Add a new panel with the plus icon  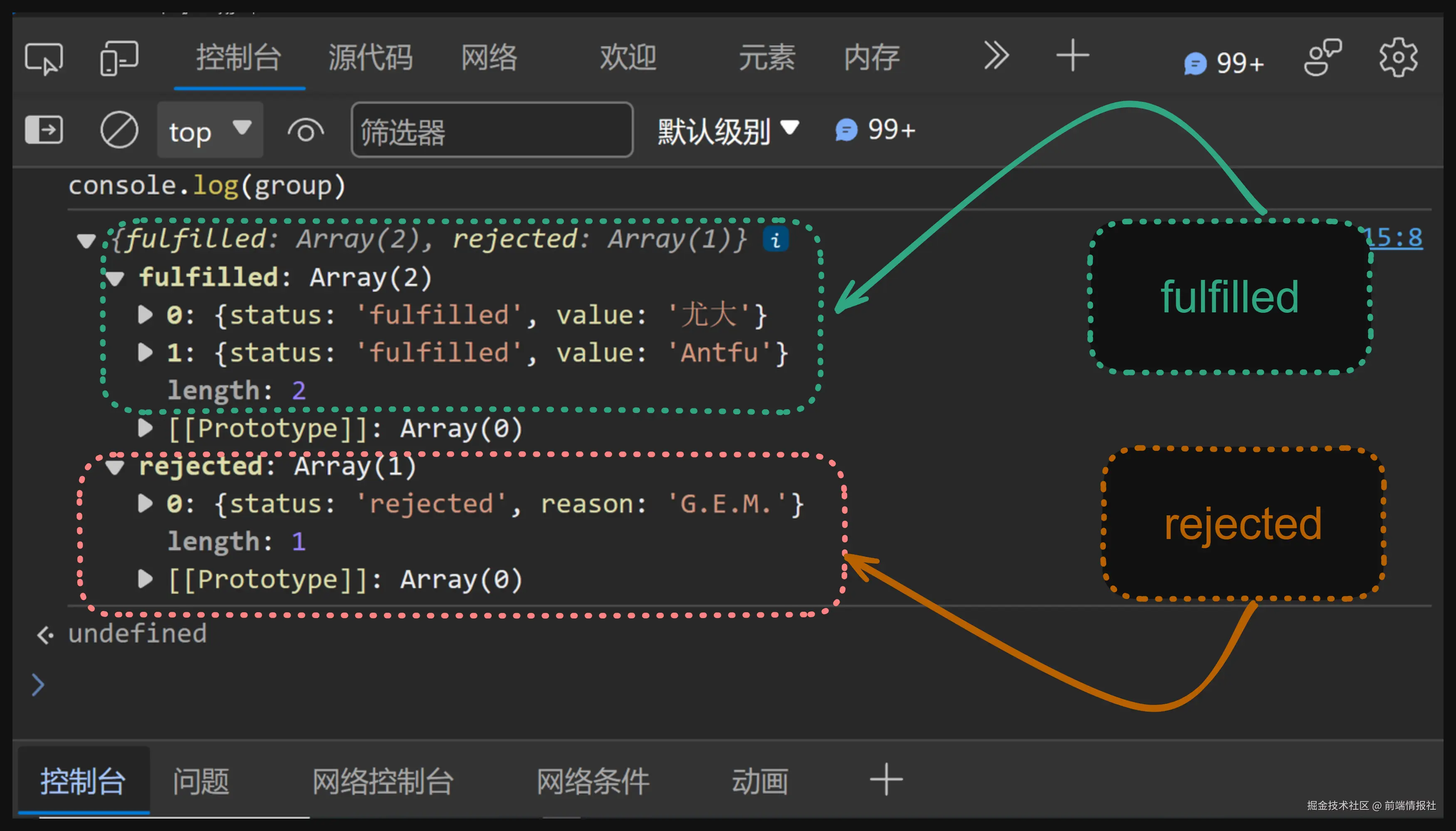tap(1072, 55)
